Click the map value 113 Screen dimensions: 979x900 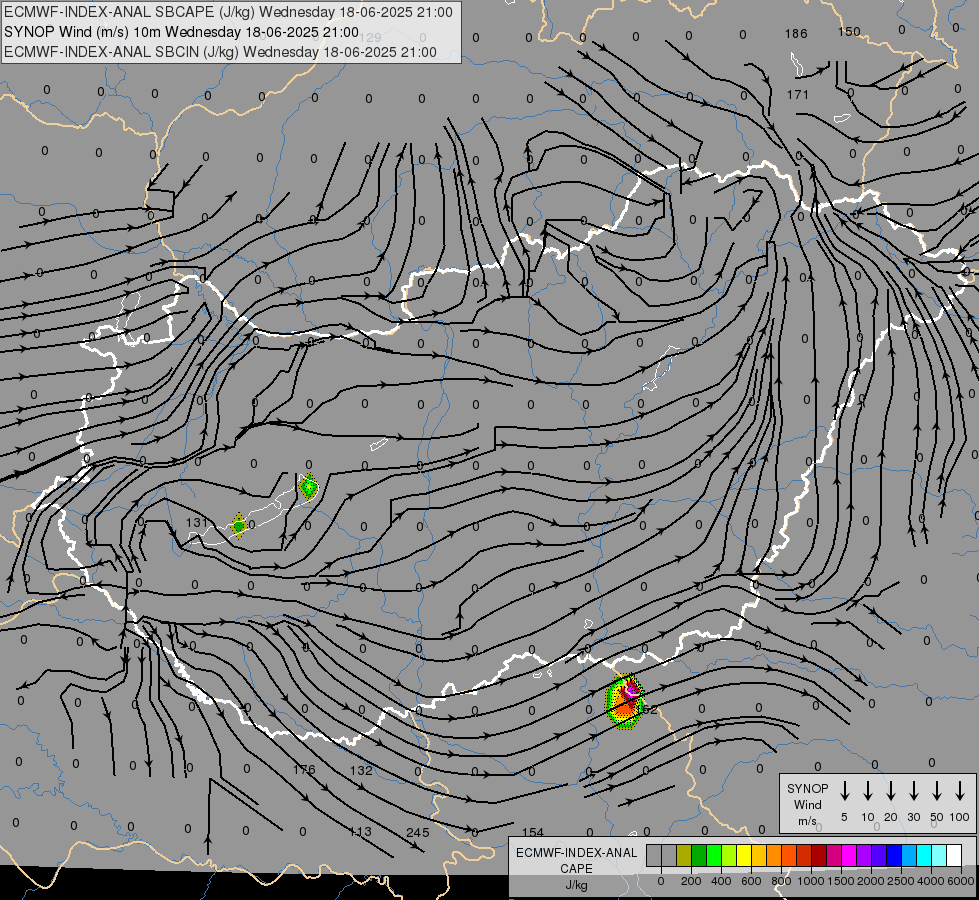[x=360, y=832]
